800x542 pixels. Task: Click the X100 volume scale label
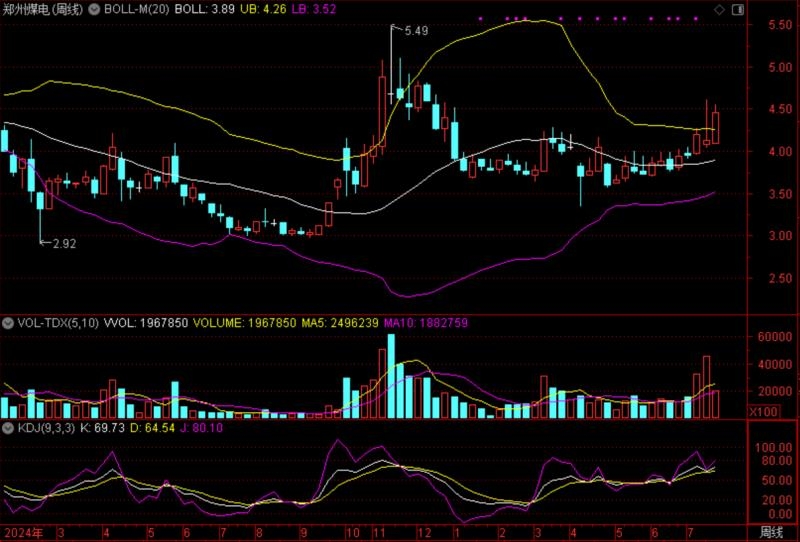pos(764,411)
